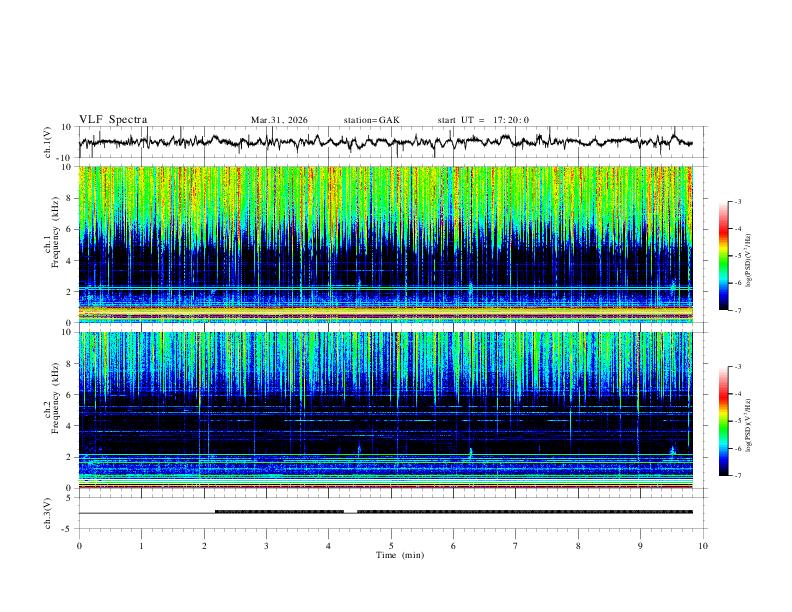The image size is (792, 612).
Task: Click time axis tick label "7"
Action: point(516,546)
